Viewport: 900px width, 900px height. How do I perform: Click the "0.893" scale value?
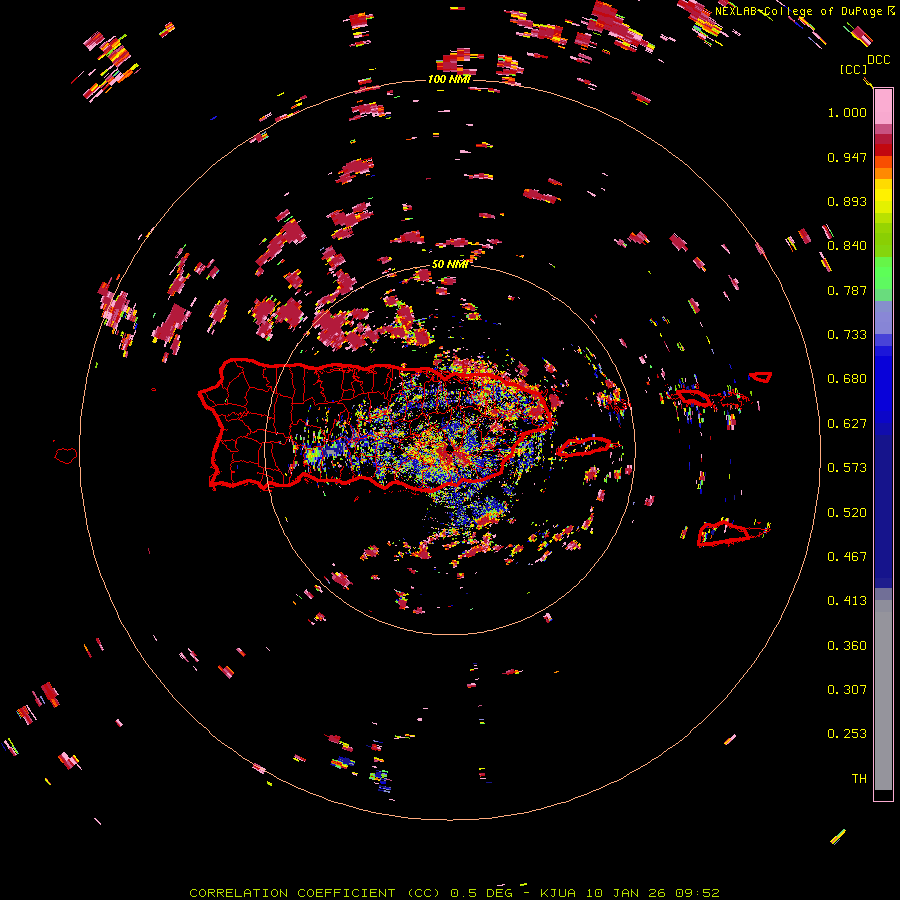click(x=847, y=201)
